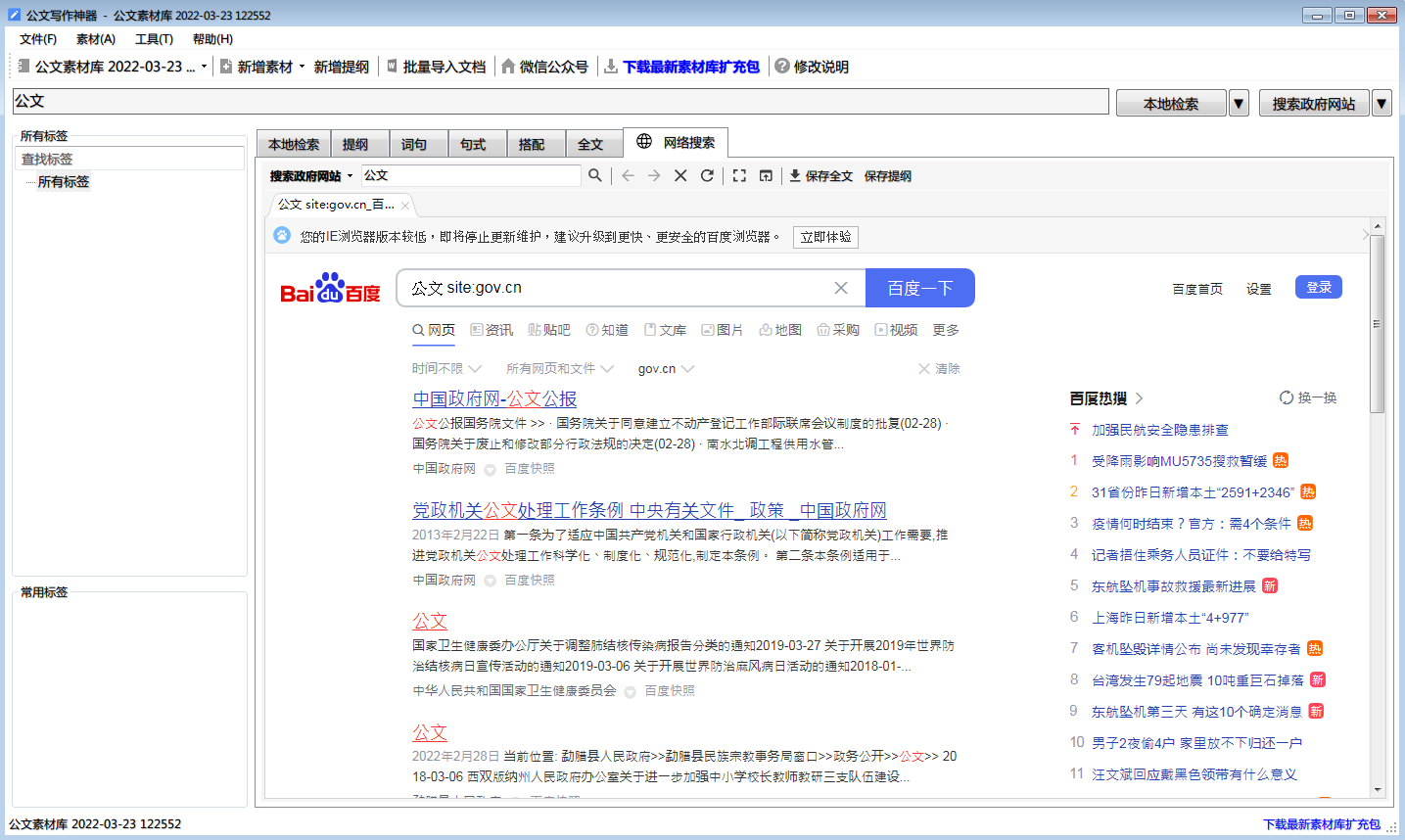The width and height of the screenshot is (1405, 840).
Task: Click the search magnifier icon in browser toolbar
Action: [x=594, y=175]
